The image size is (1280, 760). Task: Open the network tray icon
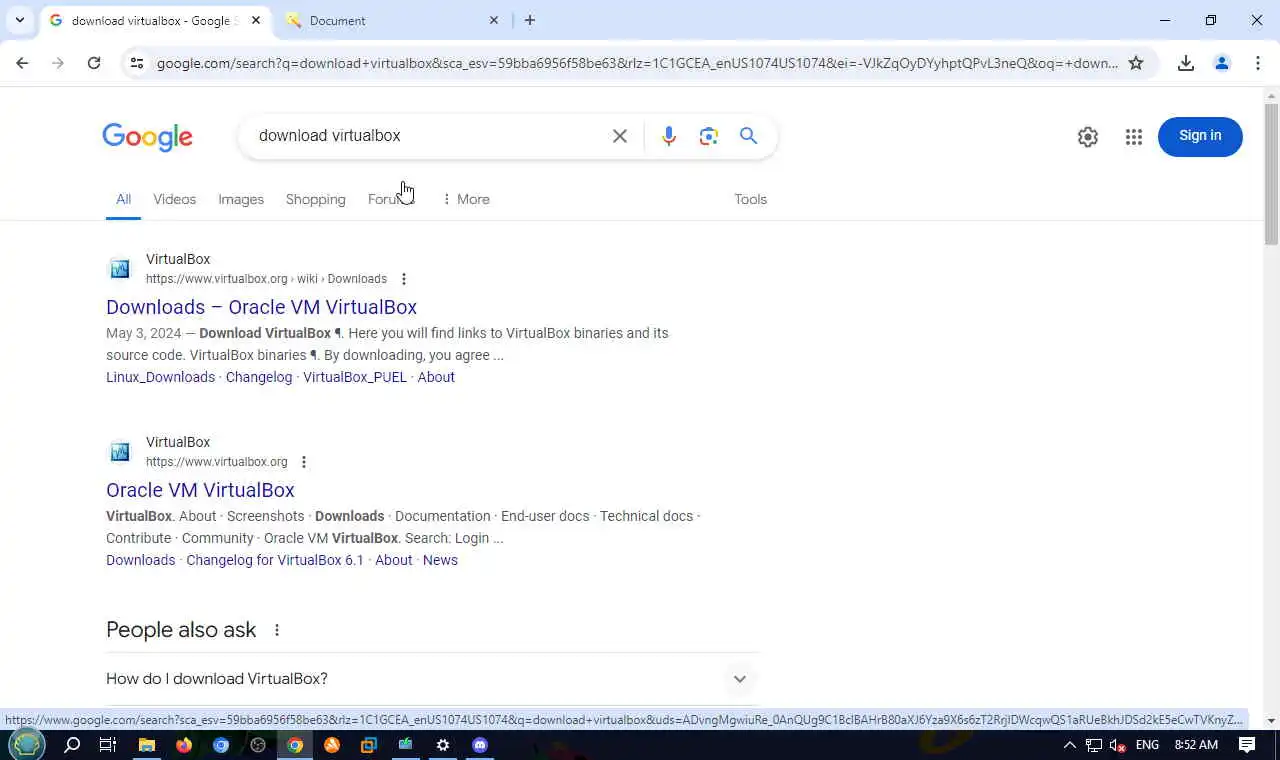pos(1094,745)
